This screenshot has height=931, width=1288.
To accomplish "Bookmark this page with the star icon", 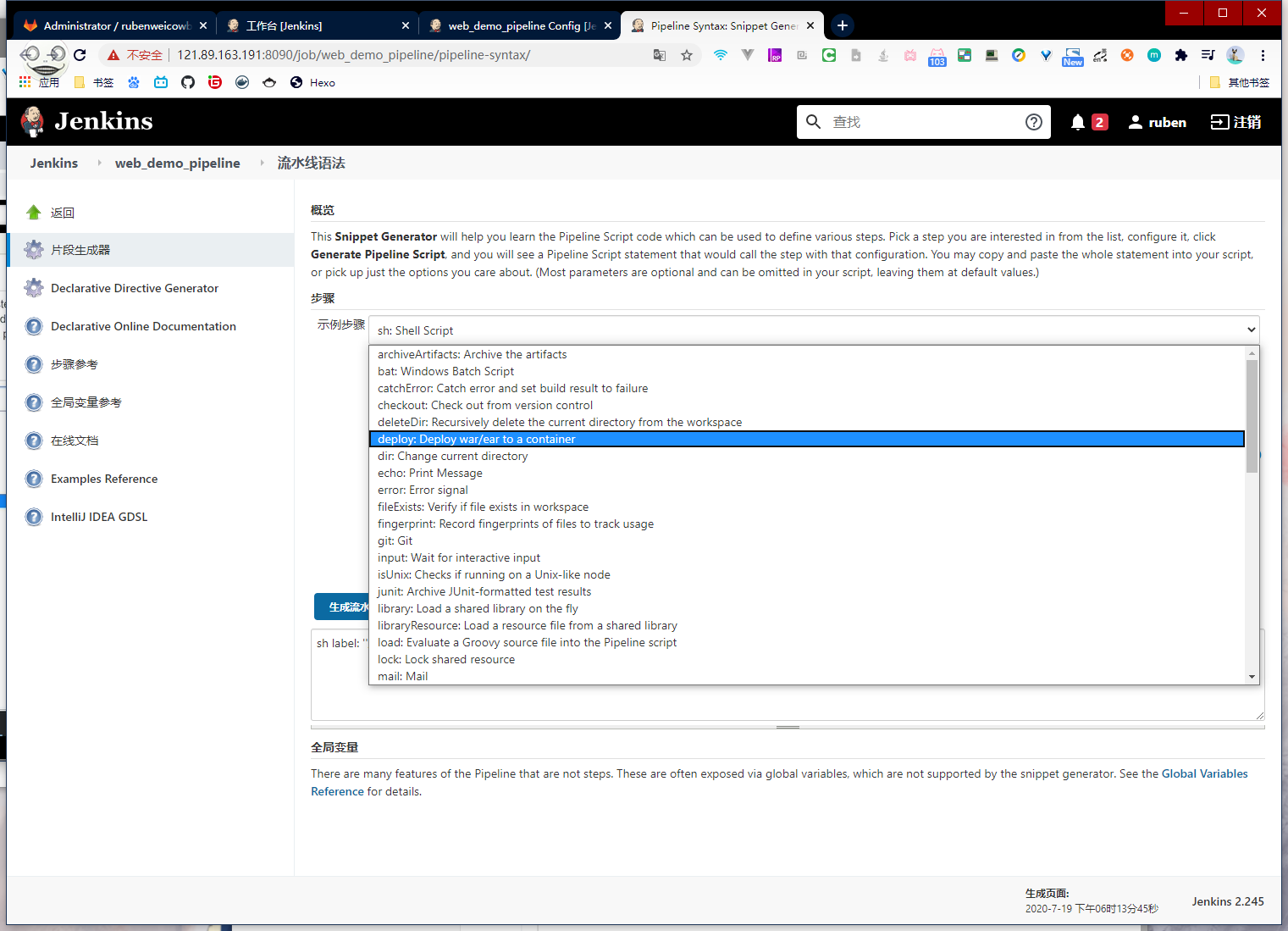I will 686,55.
